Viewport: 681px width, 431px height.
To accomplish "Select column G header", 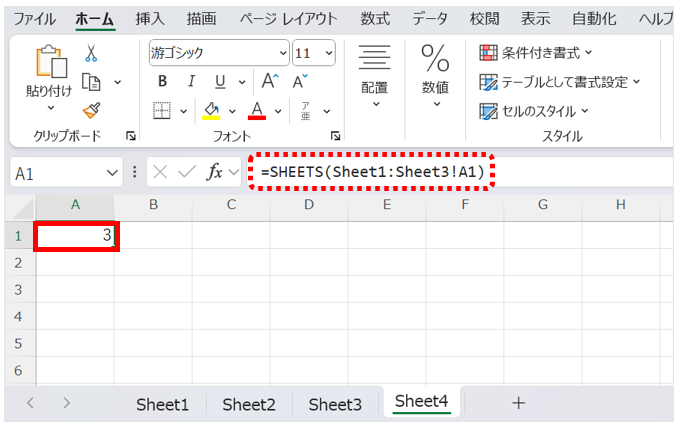I will (543, 205).
